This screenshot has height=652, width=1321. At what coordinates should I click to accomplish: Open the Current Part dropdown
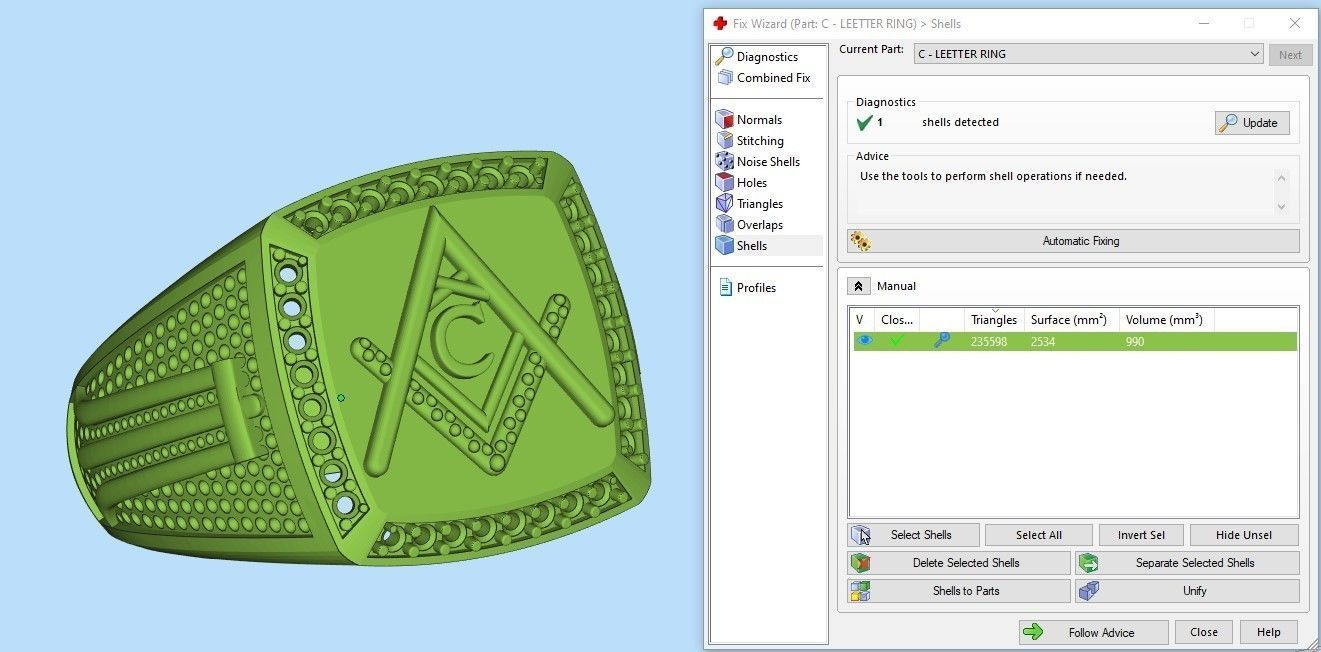pyautogui.click(x=1089, y=54)
